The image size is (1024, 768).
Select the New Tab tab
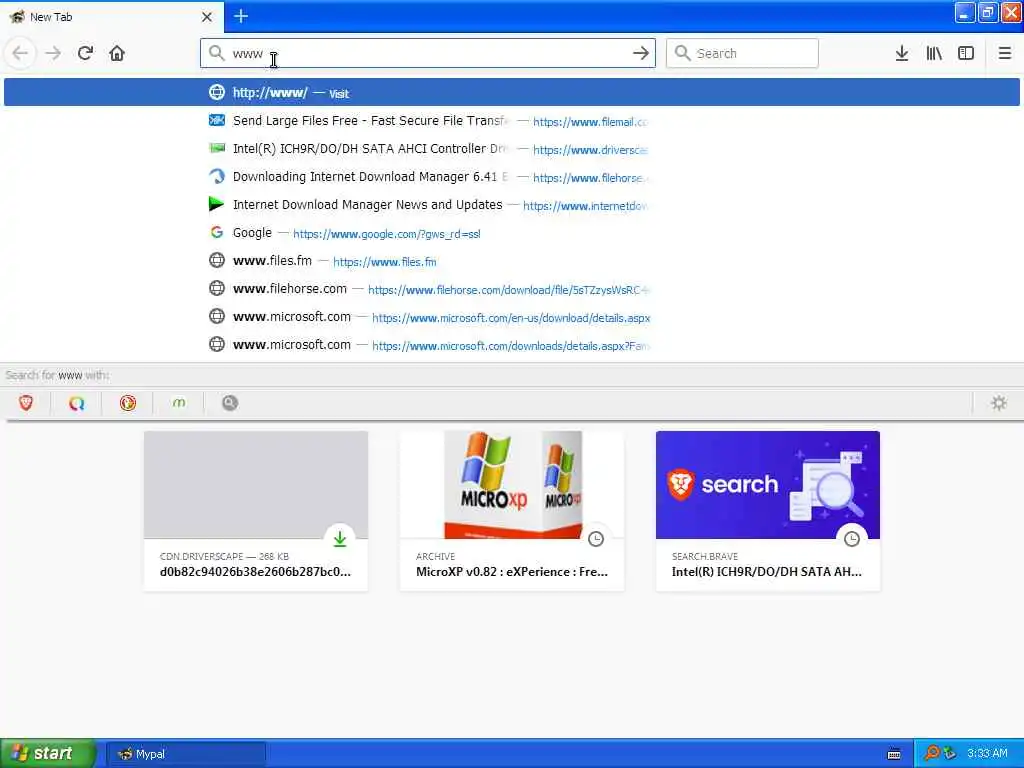coord(112,17)
